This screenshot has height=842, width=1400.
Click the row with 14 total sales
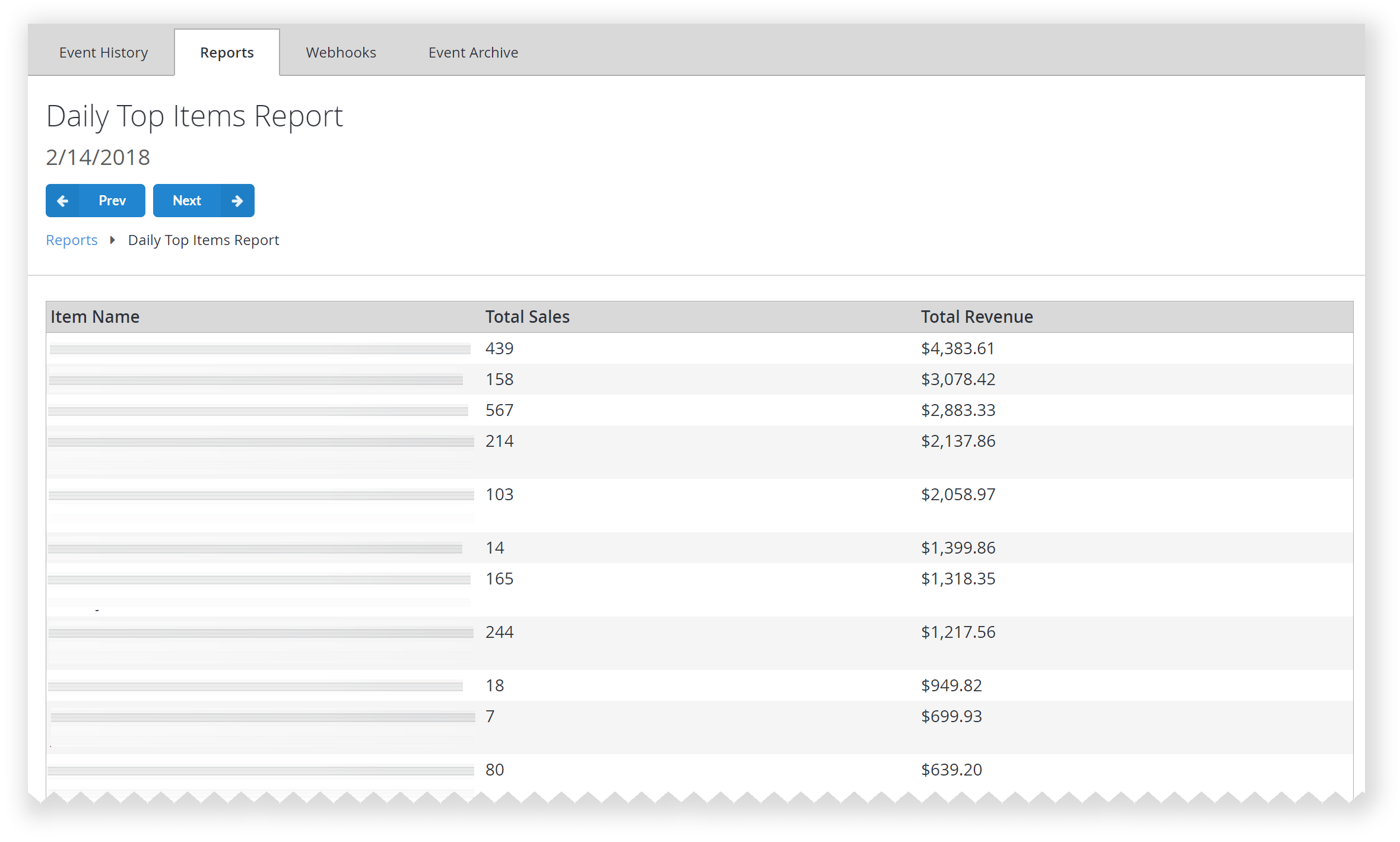pos(700,547)
